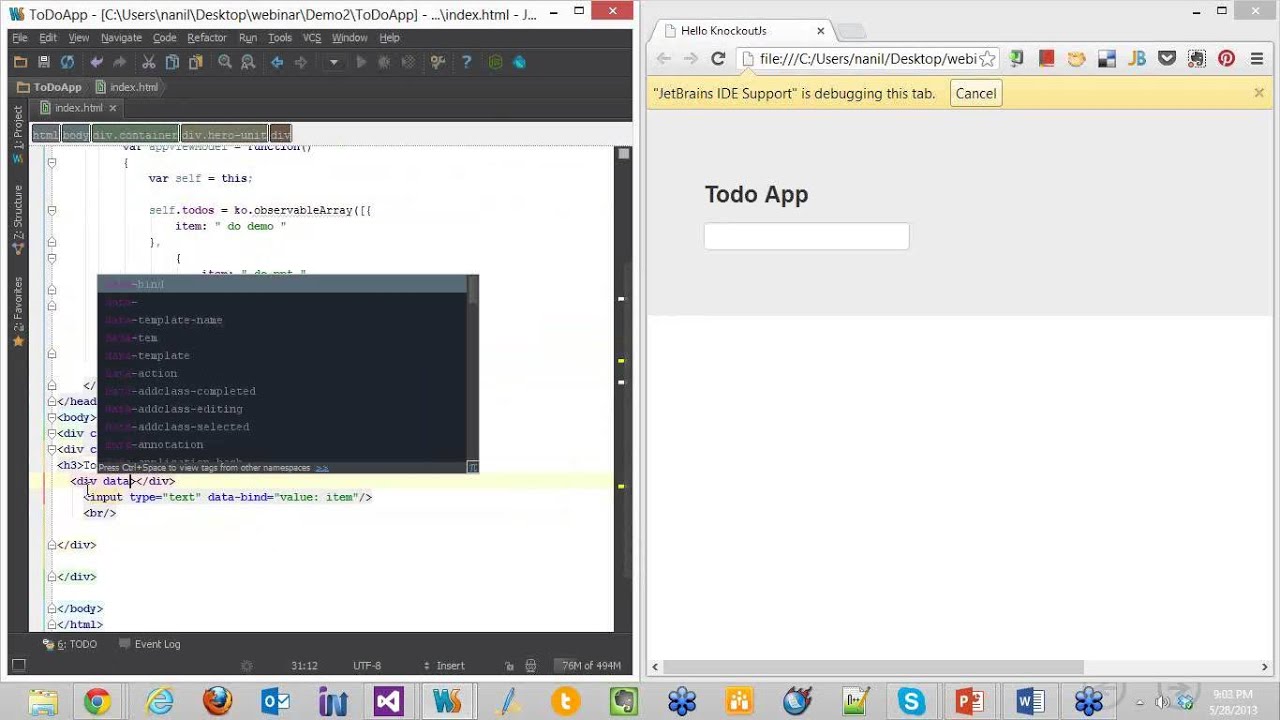The height and width of the screenshot is (720, 1280).
Task: Click the Back navigation arrow in WebStorm
Action: pos(277,62)
